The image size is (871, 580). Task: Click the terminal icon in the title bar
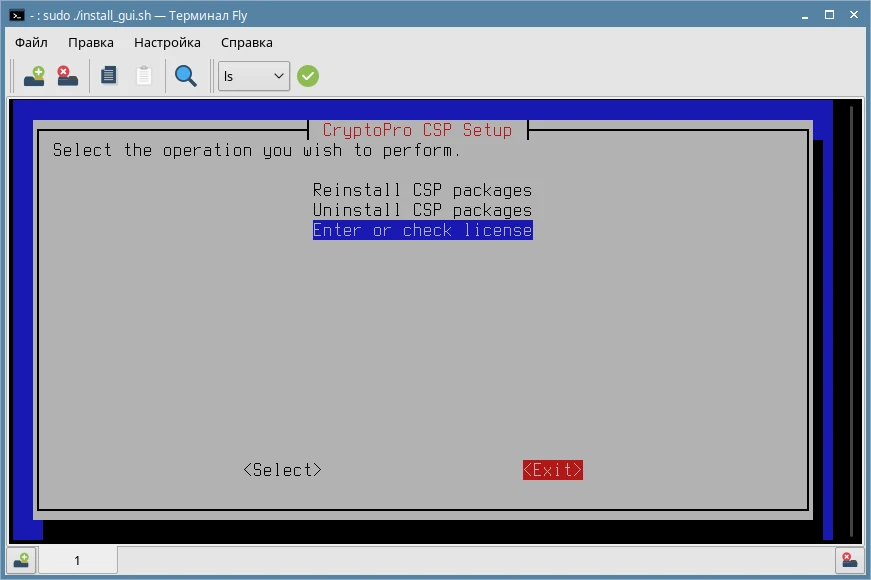pos(17,15)
